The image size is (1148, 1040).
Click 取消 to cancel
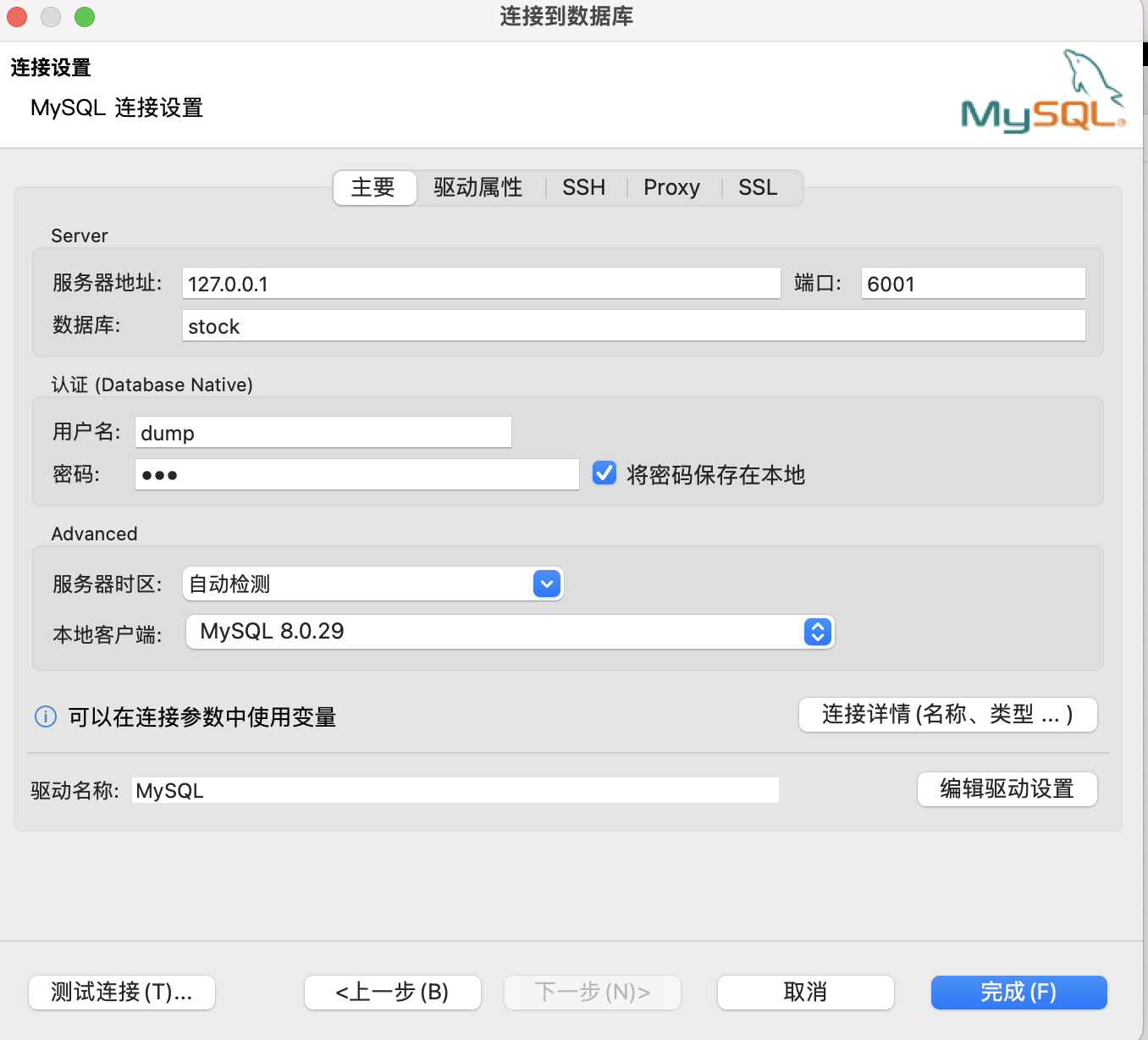tap(804, 992)
